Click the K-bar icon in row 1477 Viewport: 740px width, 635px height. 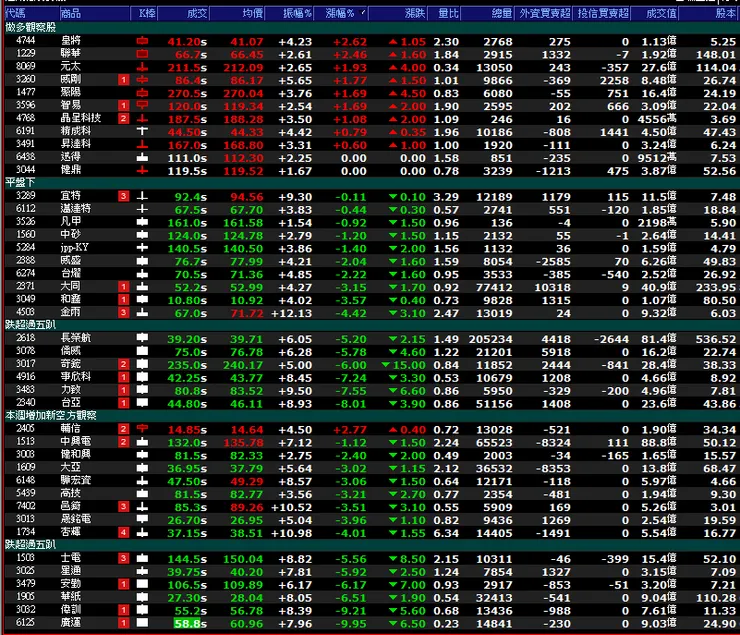click(142, 93)
